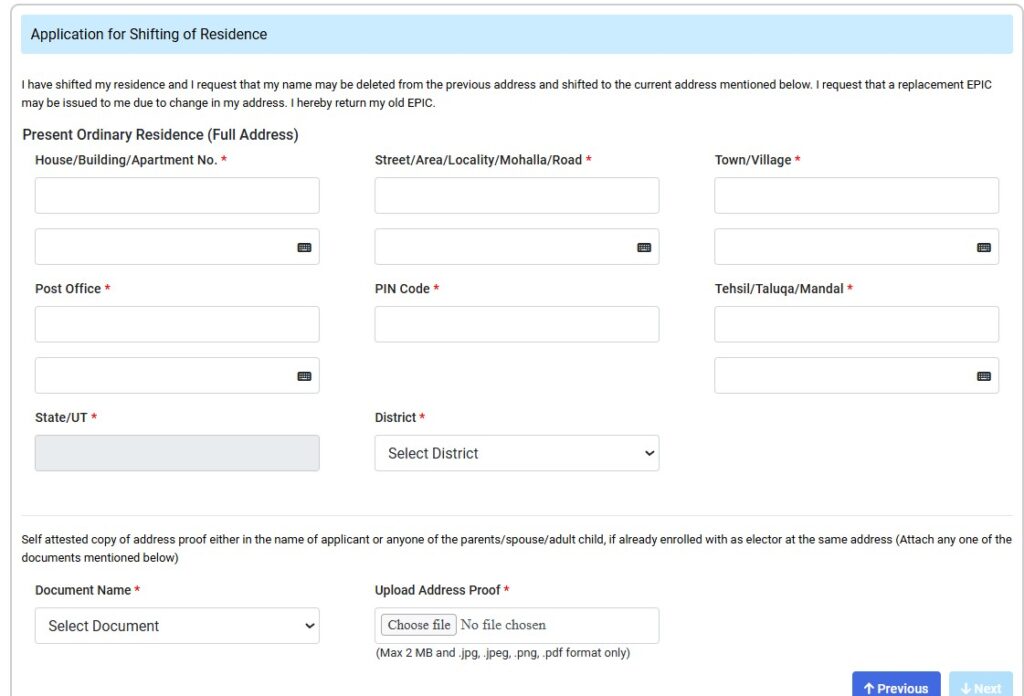Open on-screen keyboard for Tehsil/Taluqa/Mandal field

(985, 375)
